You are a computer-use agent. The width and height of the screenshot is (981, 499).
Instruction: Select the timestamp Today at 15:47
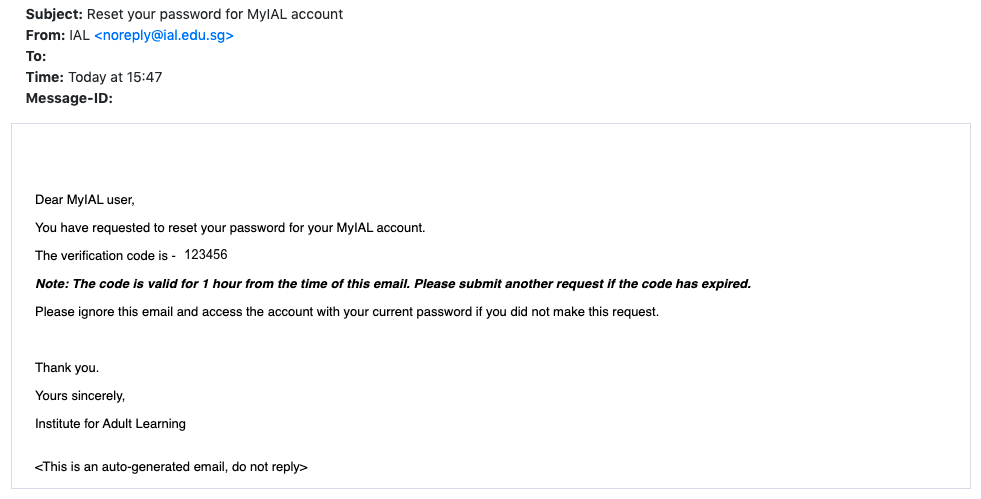pos(115,78)
